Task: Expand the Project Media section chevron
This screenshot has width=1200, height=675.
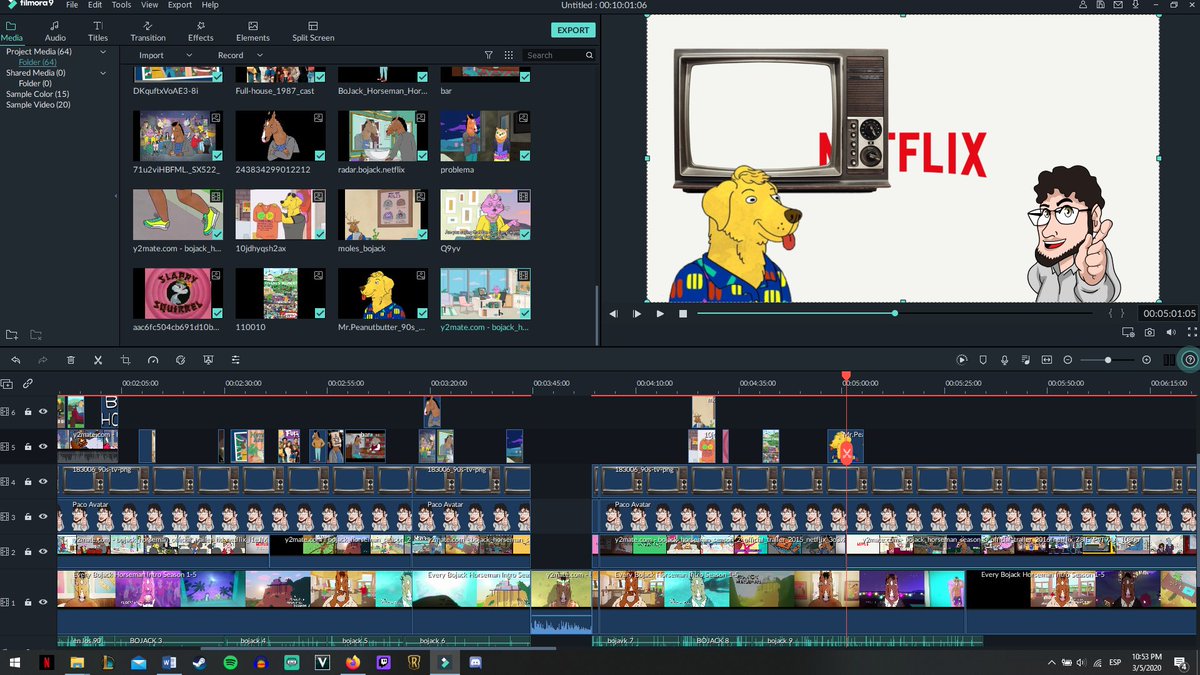Action: coord(102,51)
